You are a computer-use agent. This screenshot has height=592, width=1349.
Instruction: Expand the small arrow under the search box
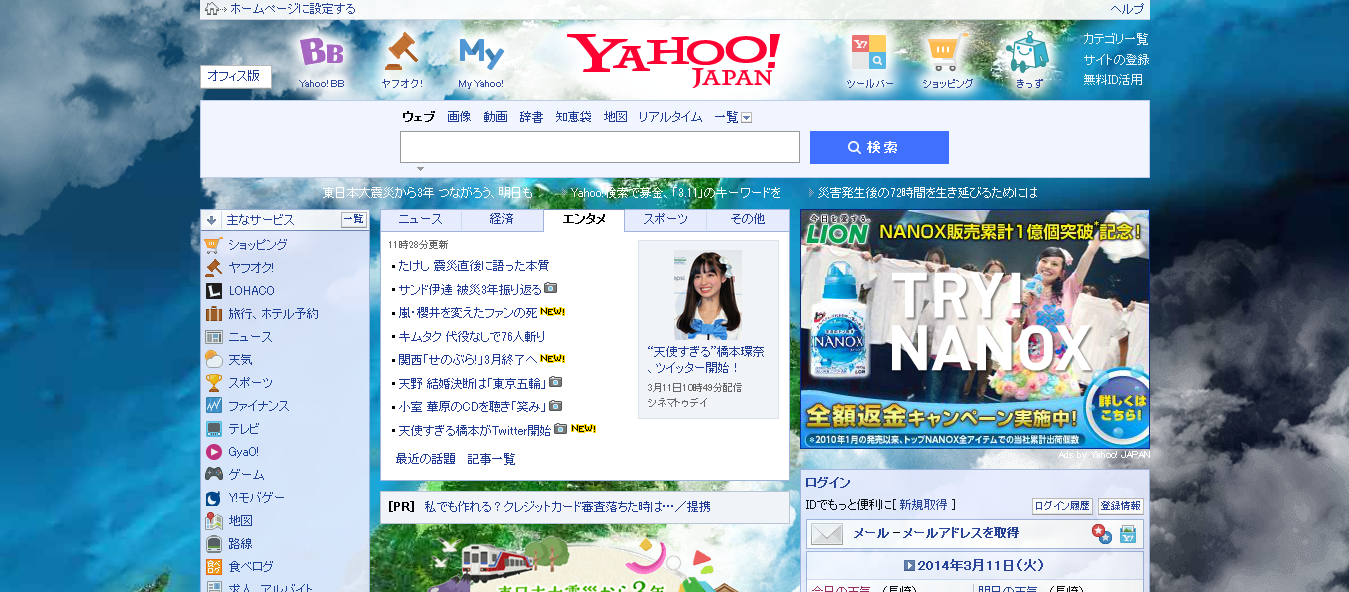420,169
